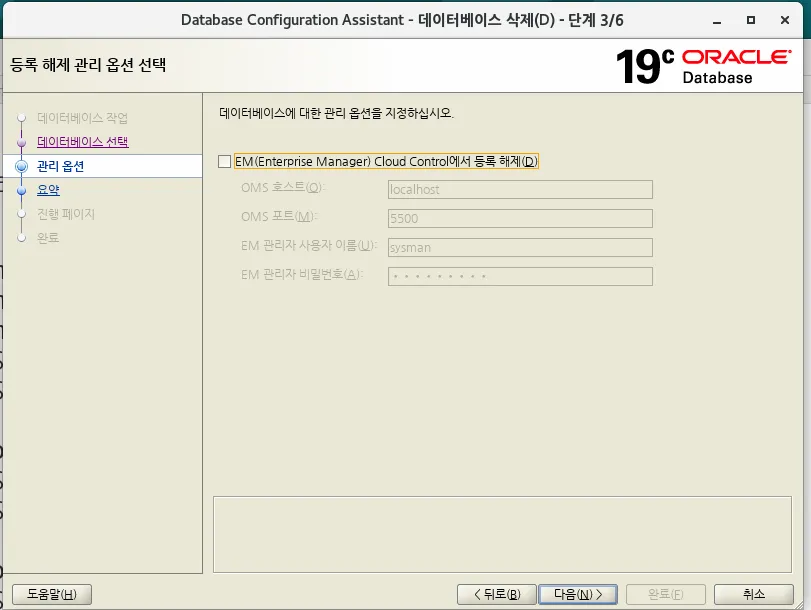Click the 등록 해제 관리 옵션 선택 heading
This screenshot has height=610, width=811.
[88, 65]
